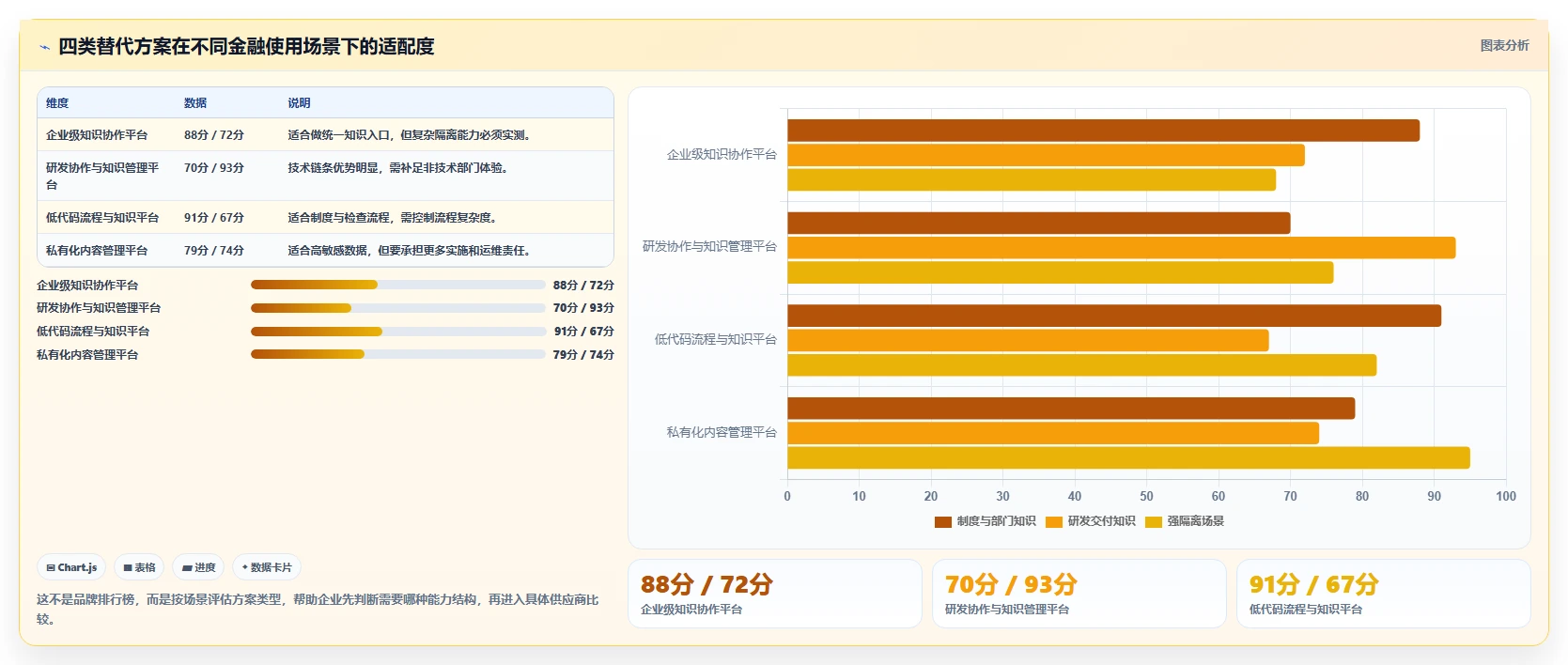This screenshot has width=1568, height=665.
Task: Click yellow bar for 低代码流程与知识平台 in chart
Action: [1081, 365]
